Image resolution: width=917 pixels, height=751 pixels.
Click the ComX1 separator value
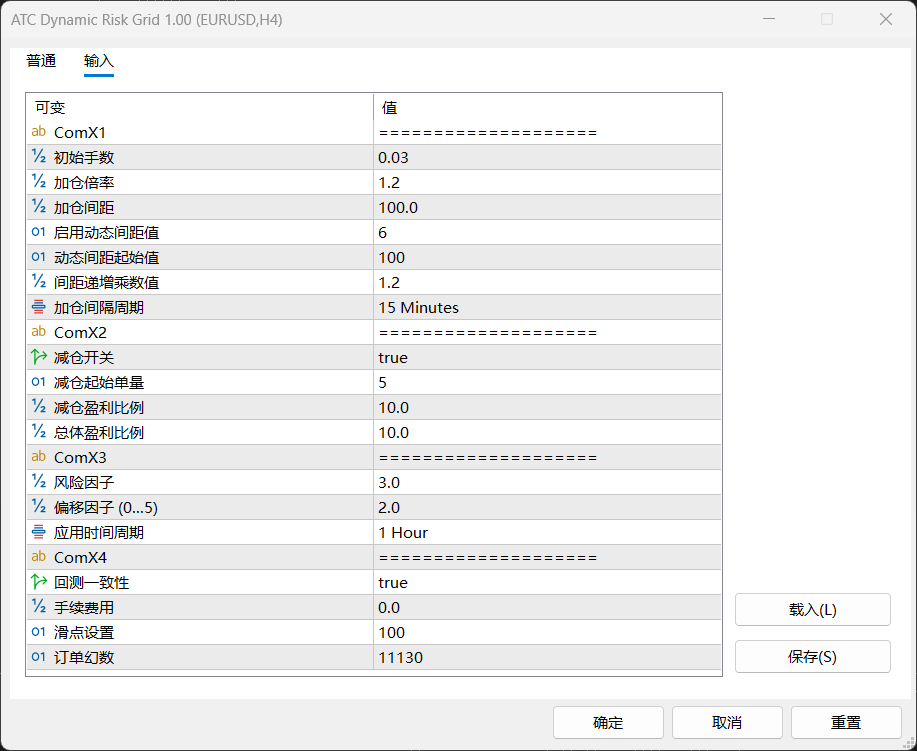click(x=547, y=133)
